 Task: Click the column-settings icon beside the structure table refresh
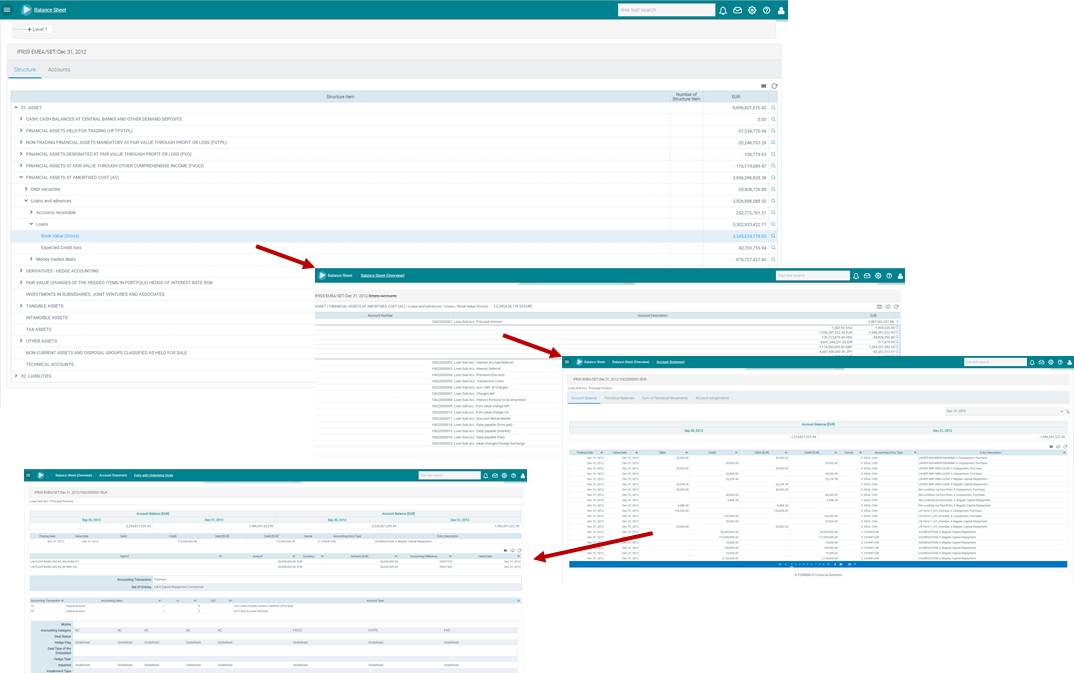764,86
